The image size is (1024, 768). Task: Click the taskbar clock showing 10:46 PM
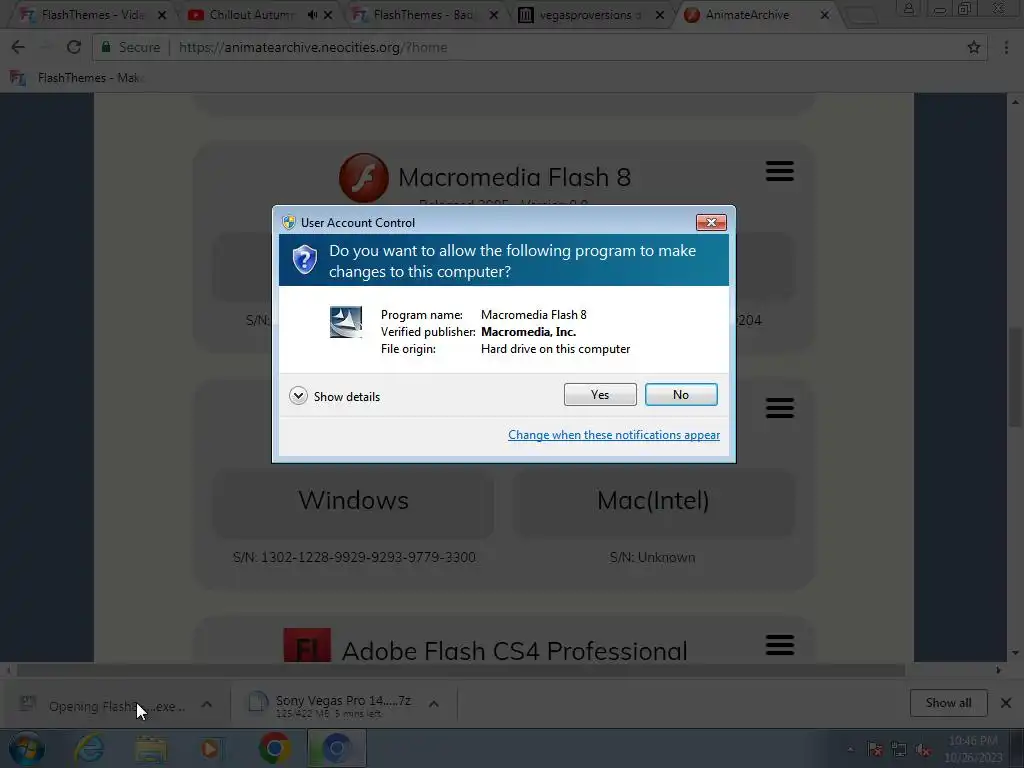pos(973,749)
